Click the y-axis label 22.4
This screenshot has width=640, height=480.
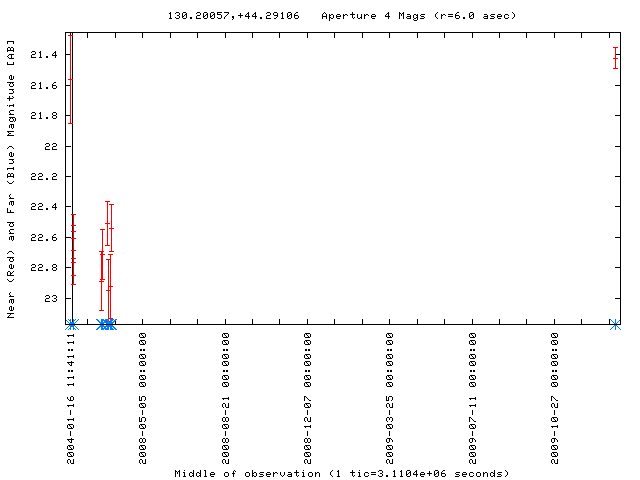click(x=44, y=207)
